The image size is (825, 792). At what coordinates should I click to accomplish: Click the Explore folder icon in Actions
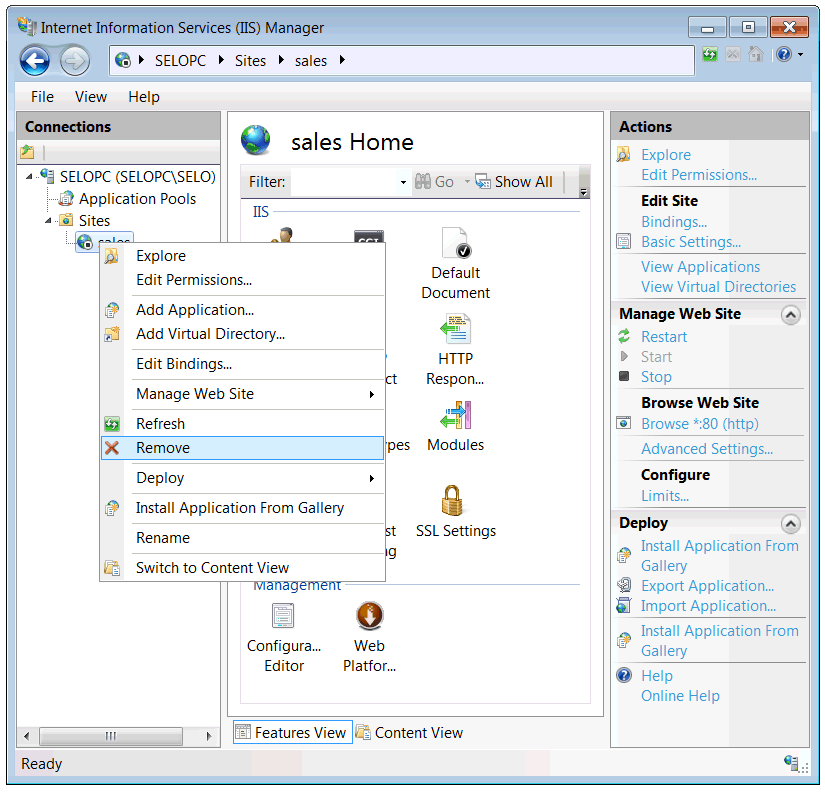623,154
